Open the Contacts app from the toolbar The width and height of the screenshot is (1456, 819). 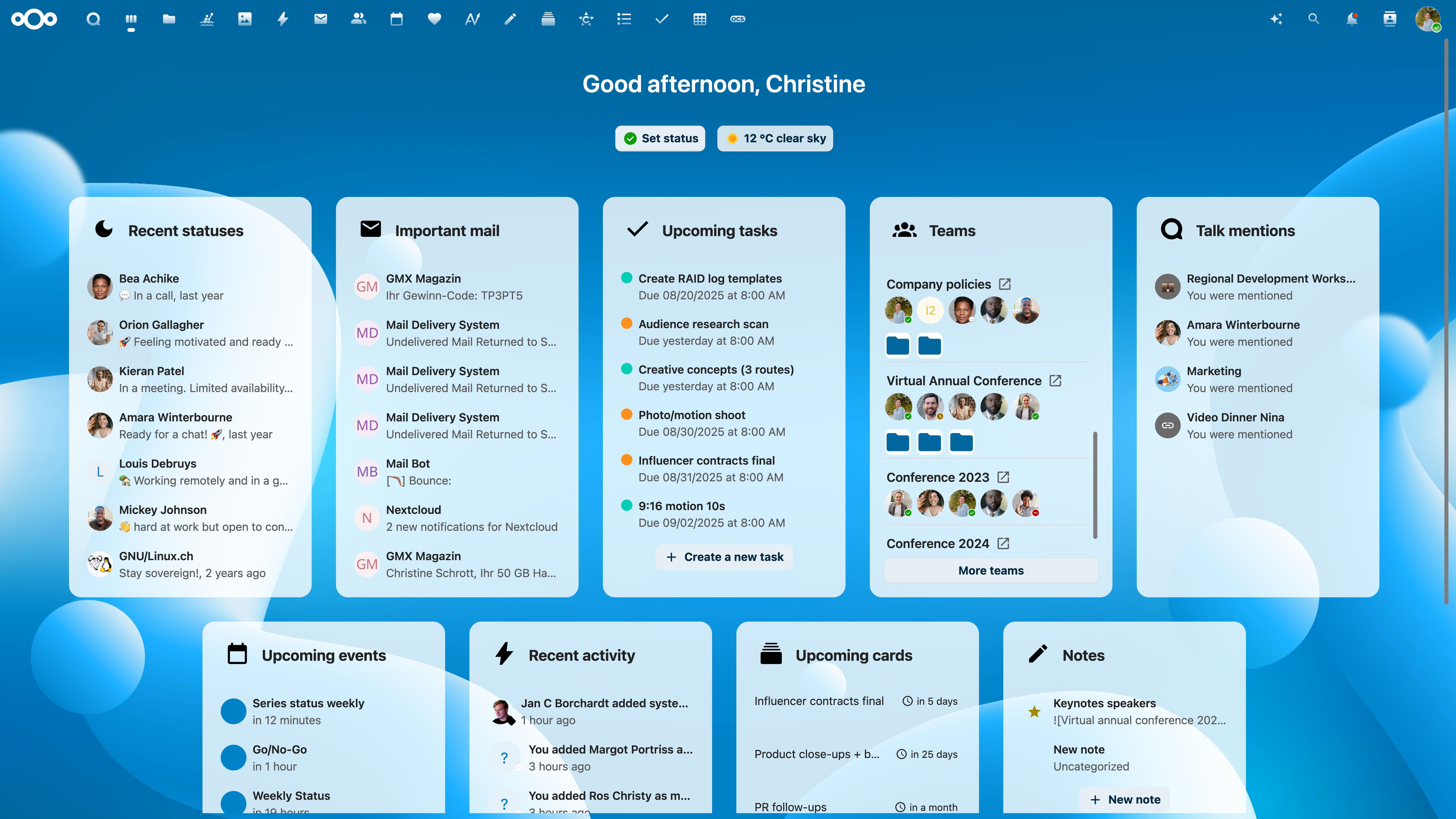358,19
